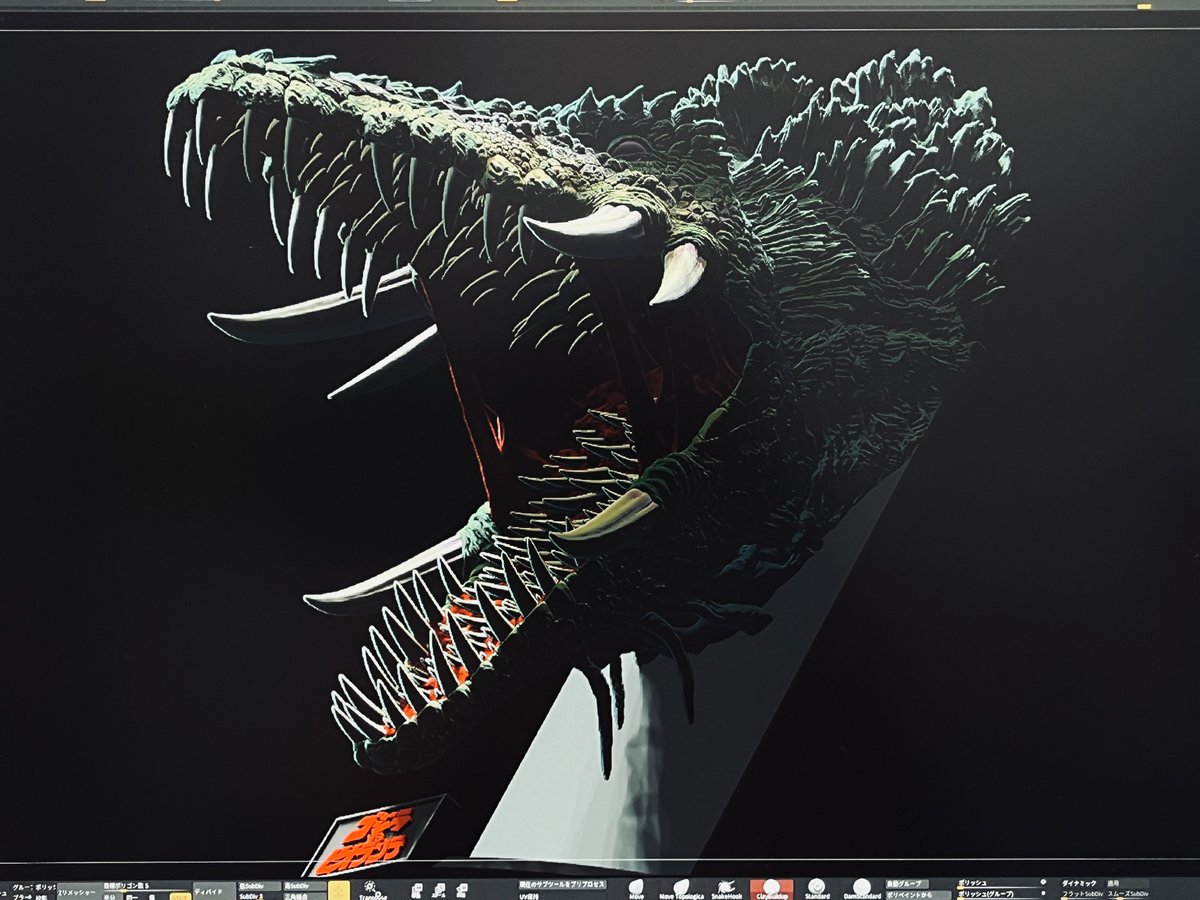Click the 三角結合 button

click(x=304, y=896)
